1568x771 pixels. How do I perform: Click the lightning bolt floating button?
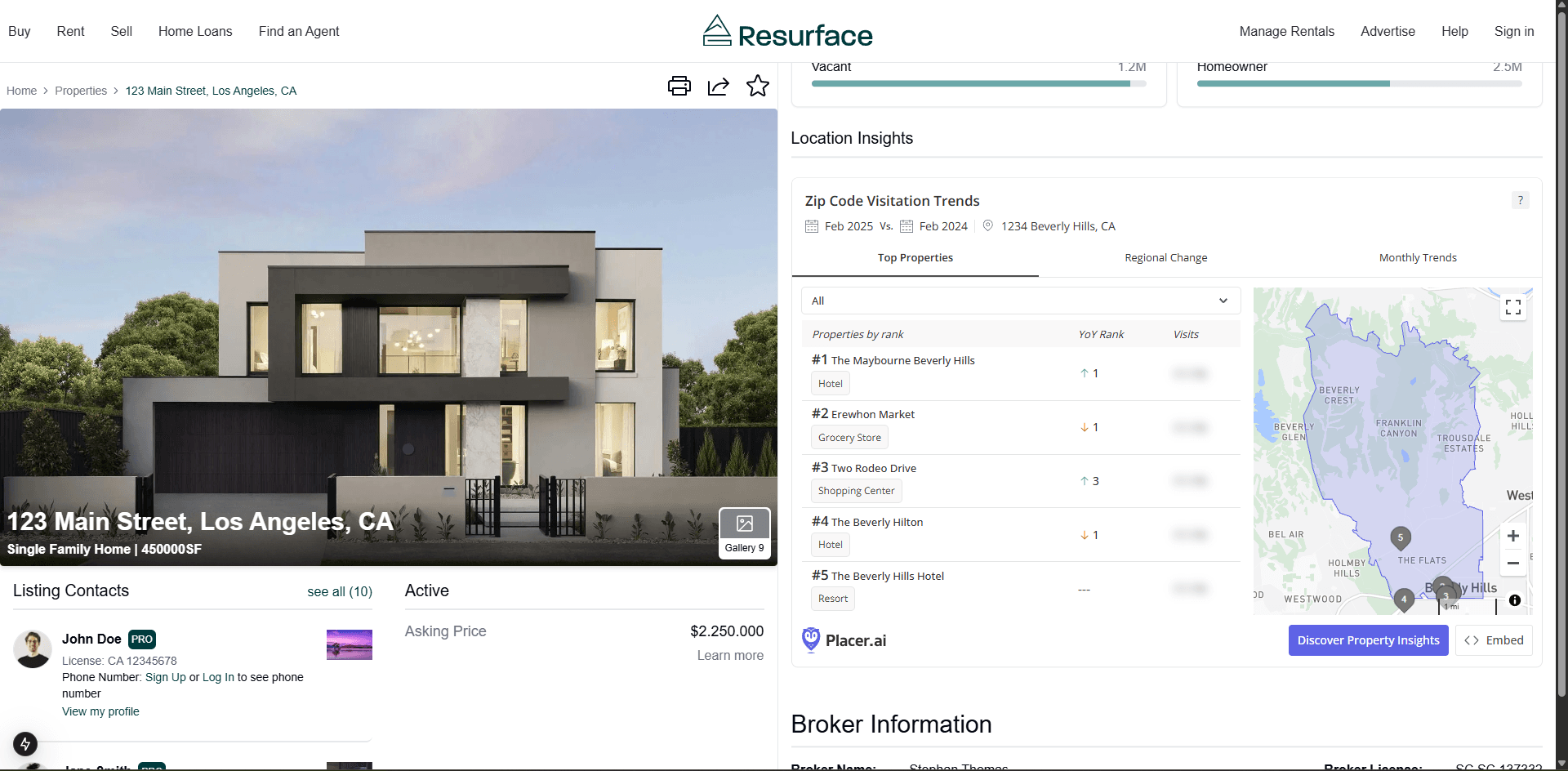click(25, 743)
